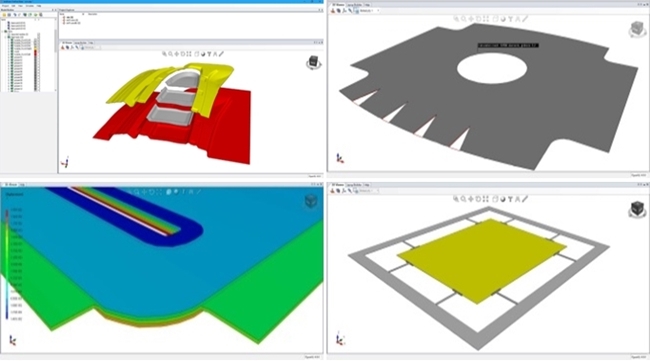The image size is (650, 361).
Task: Open the dropdown in the yellow ply viewer toolbar
Action: coord(368,191)
